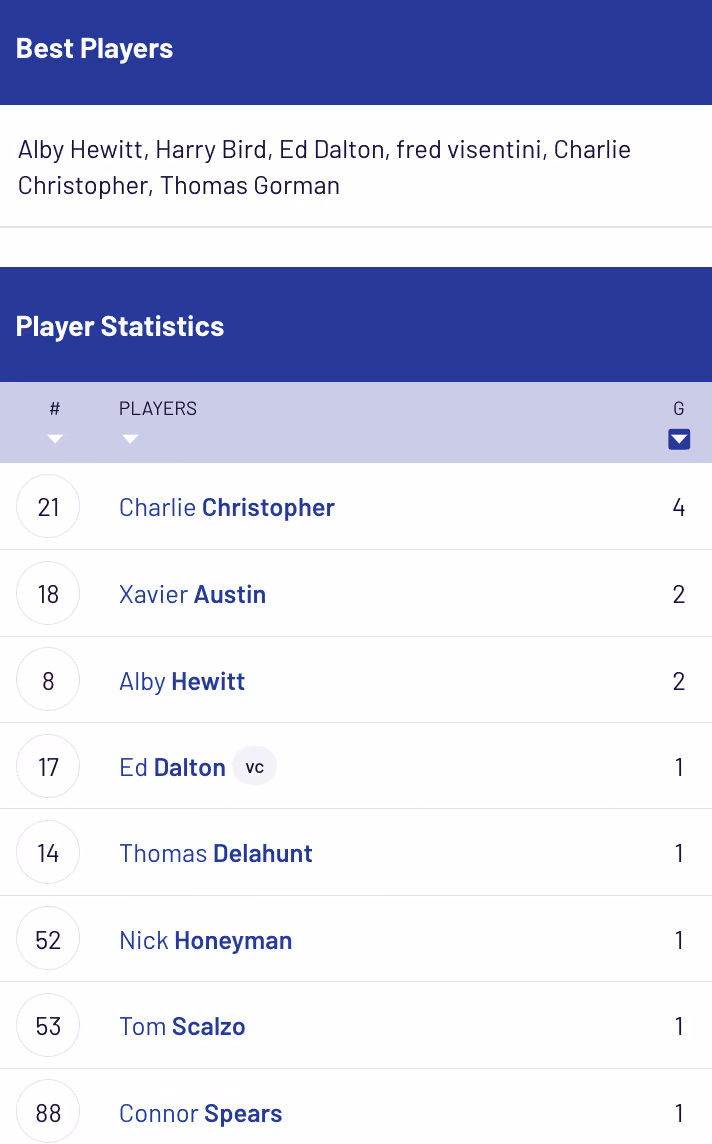Open Nick Honeyman's player profile

[206, 940]
